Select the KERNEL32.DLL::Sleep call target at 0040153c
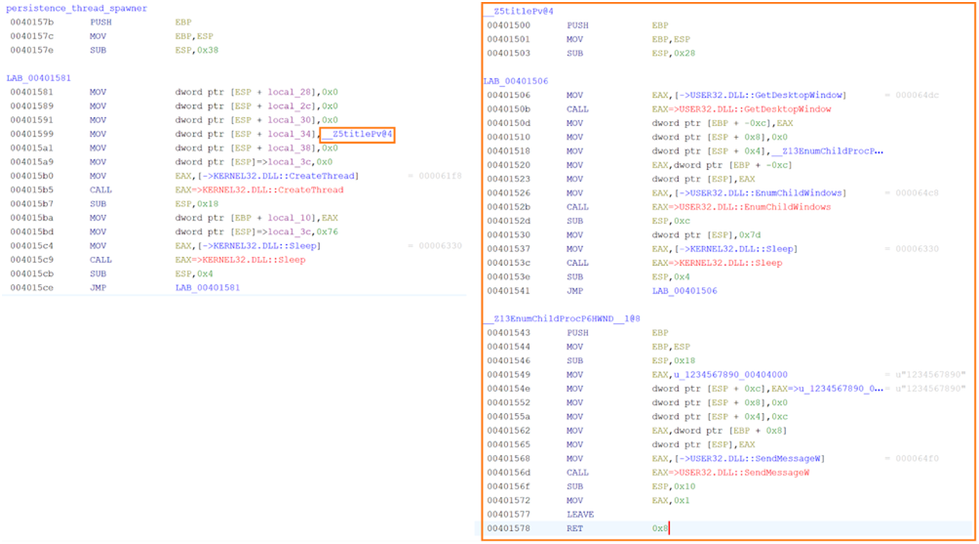979x544 pixels. [717, 263]
